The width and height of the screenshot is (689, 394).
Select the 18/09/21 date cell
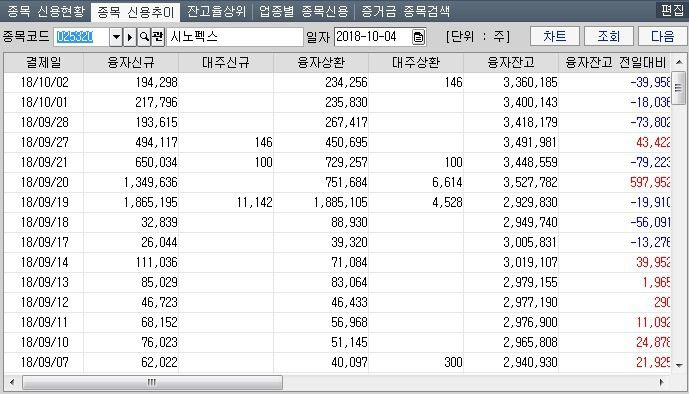[44, 162]
